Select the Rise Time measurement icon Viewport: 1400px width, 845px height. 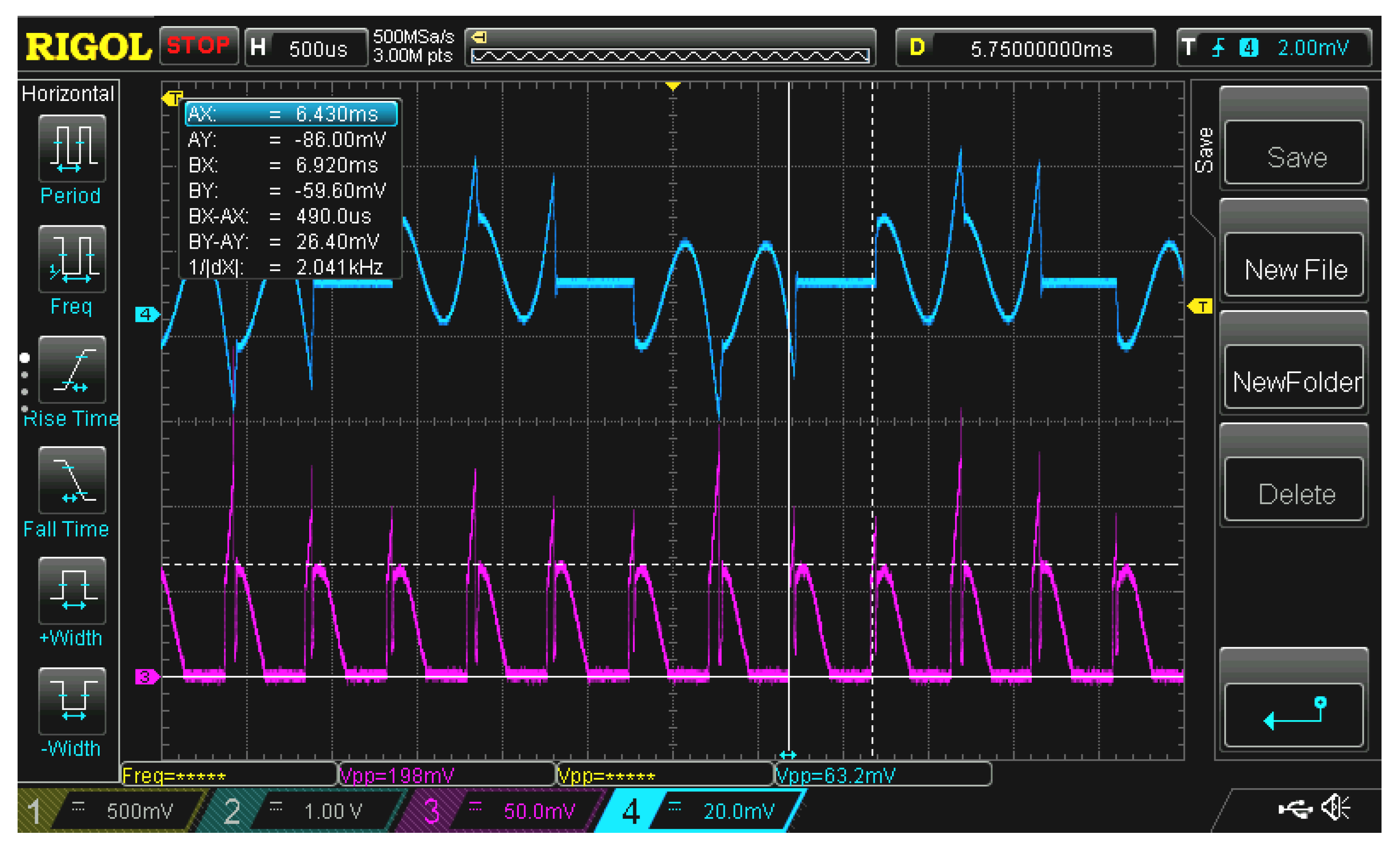[x=72, y=370]
